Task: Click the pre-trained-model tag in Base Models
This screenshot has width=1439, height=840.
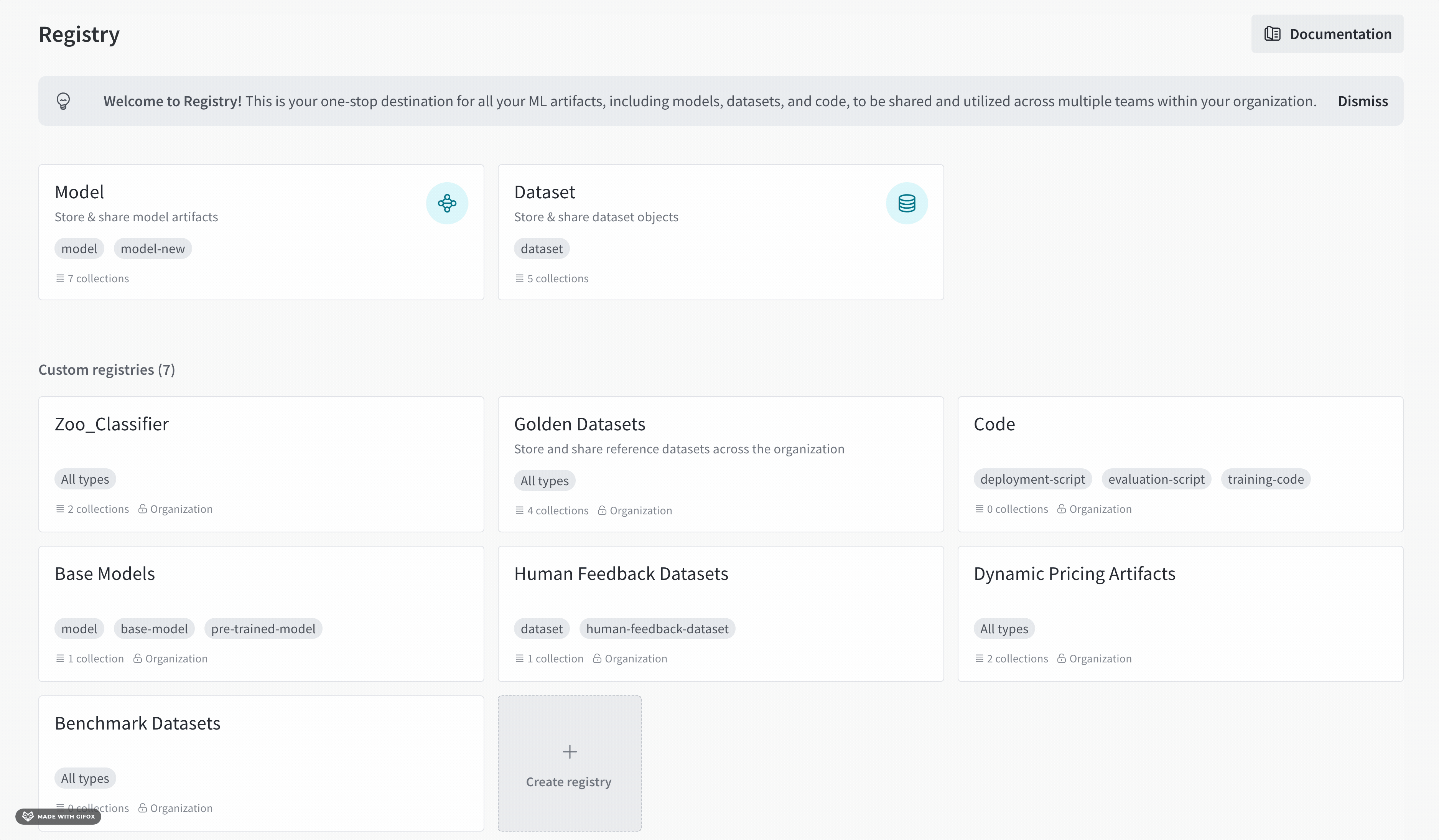Action: [263, 629]
